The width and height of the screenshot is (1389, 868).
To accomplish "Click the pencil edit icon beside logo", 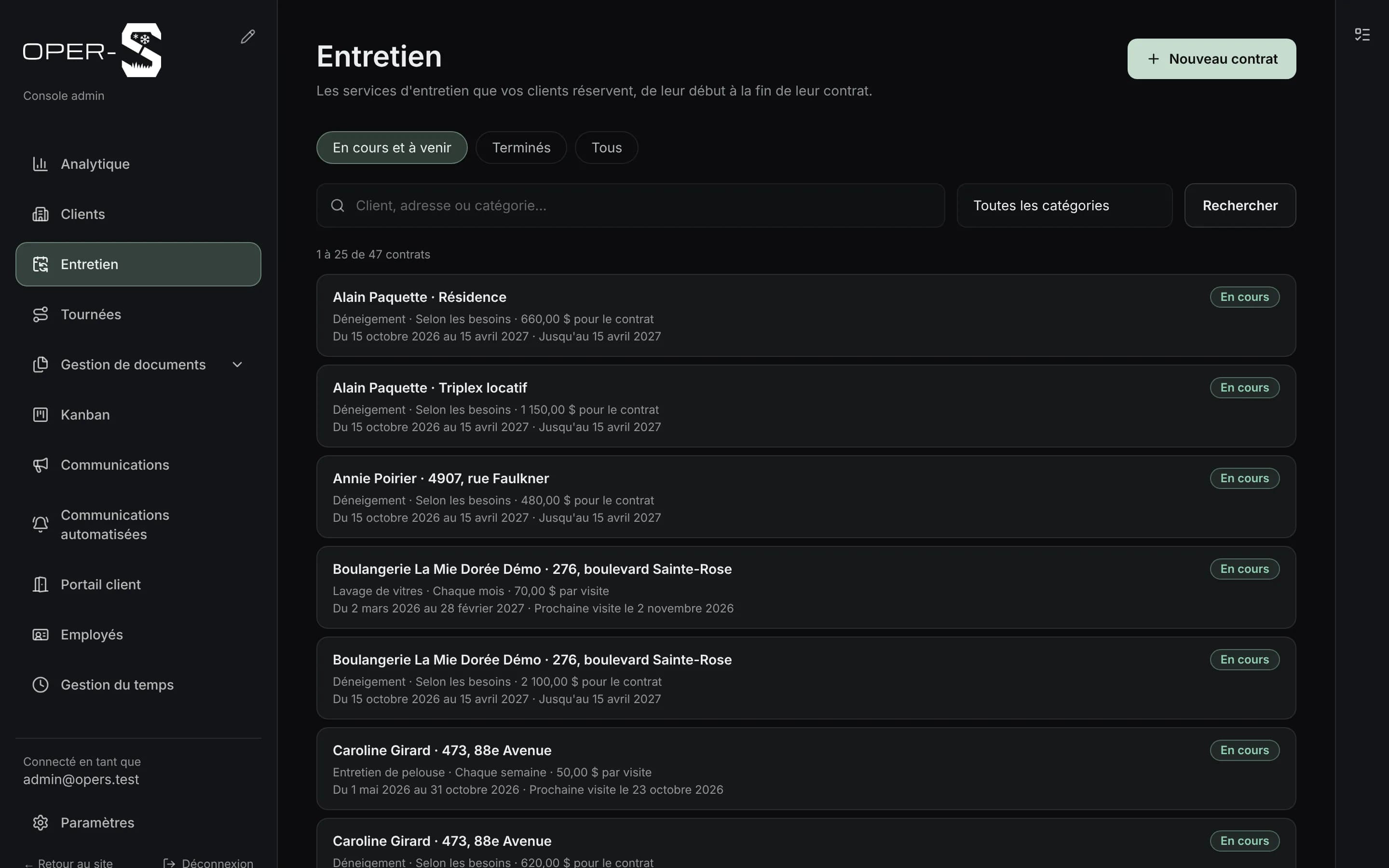I will click(247, 37).
